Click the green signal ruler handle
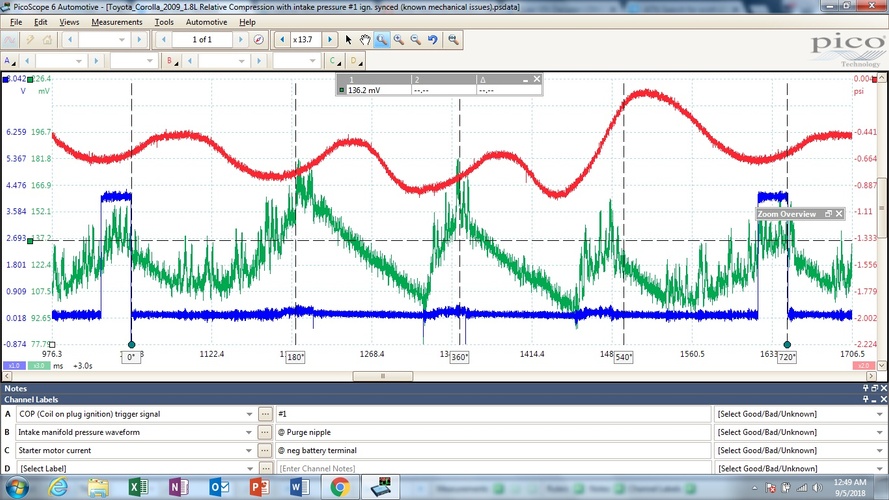Image resolution: width=889 pixels, height=500 pixels. (30, 241)
